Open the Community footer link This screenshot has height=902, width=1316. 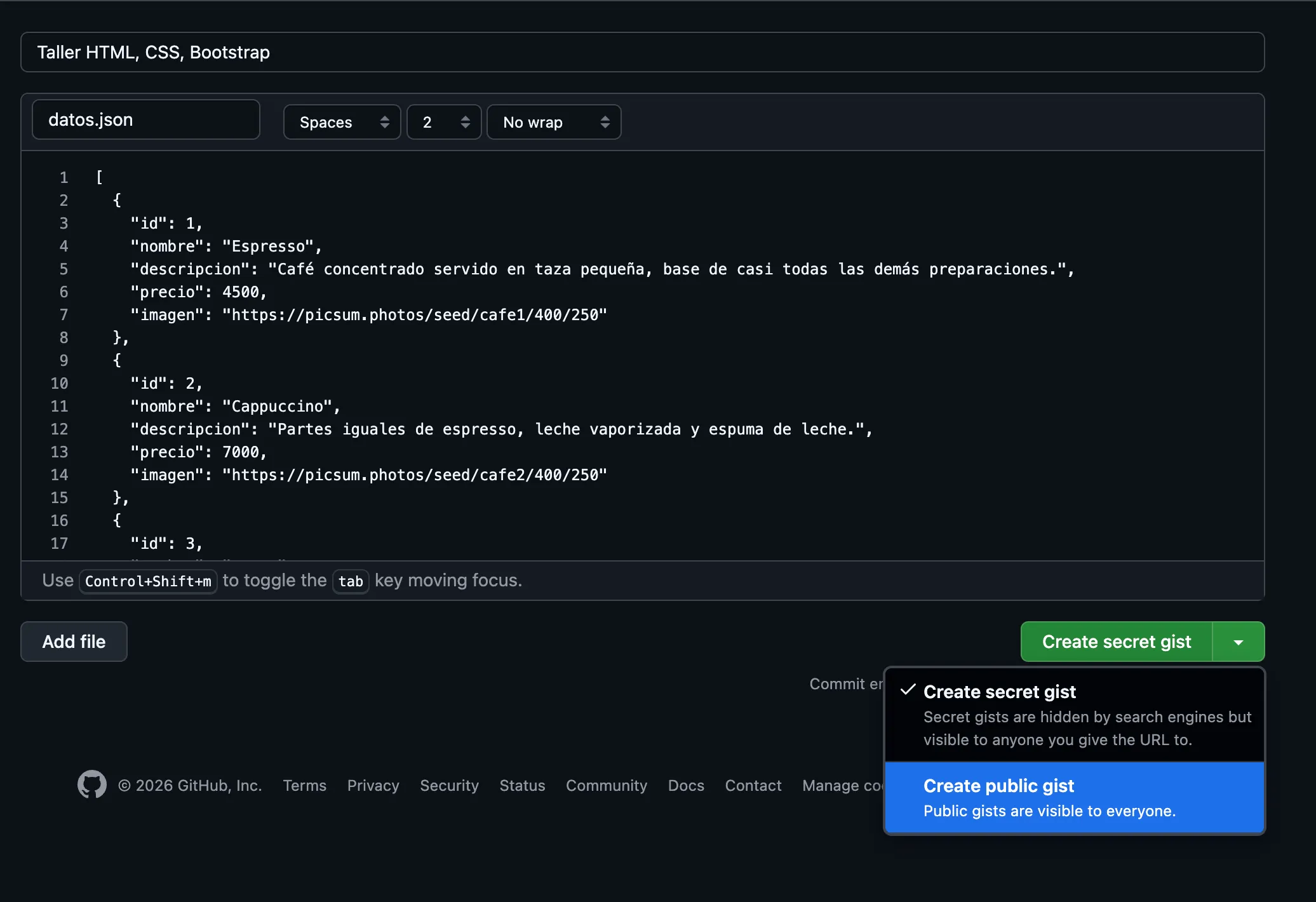(607, 785)
